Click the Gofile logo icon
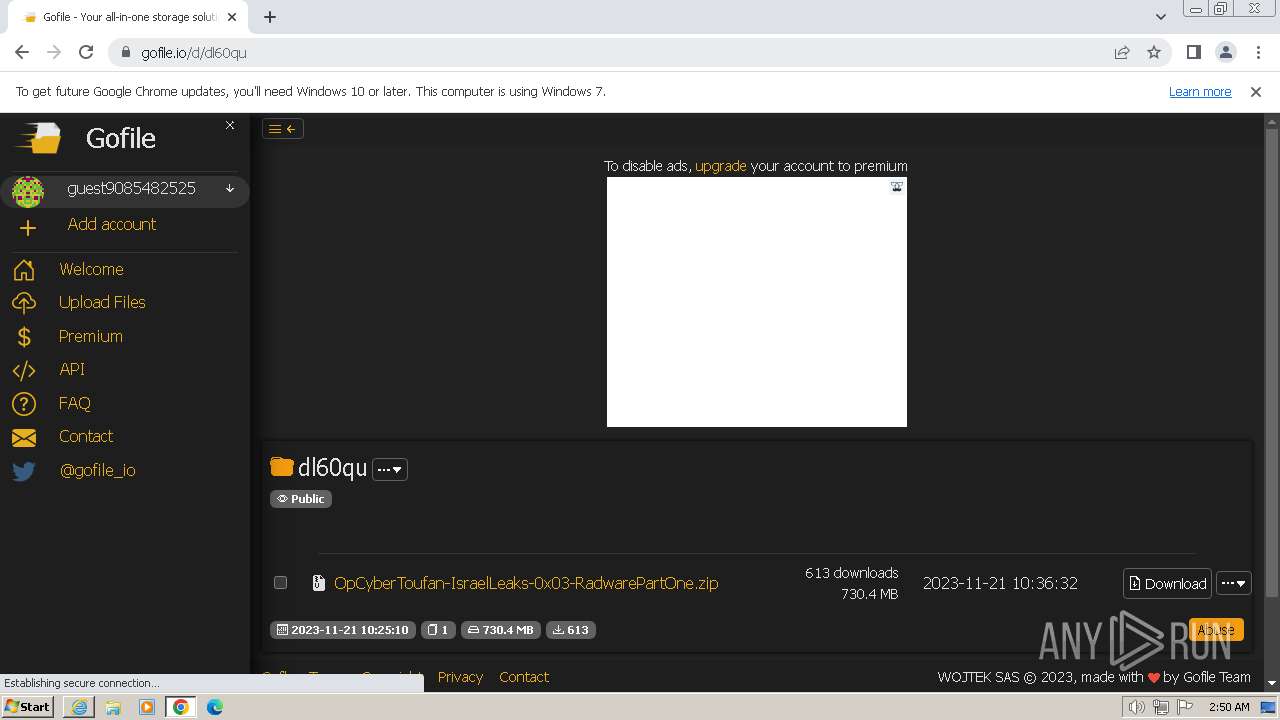The image size is (1280, 720). pyautogui.click(x=39, y=138)
